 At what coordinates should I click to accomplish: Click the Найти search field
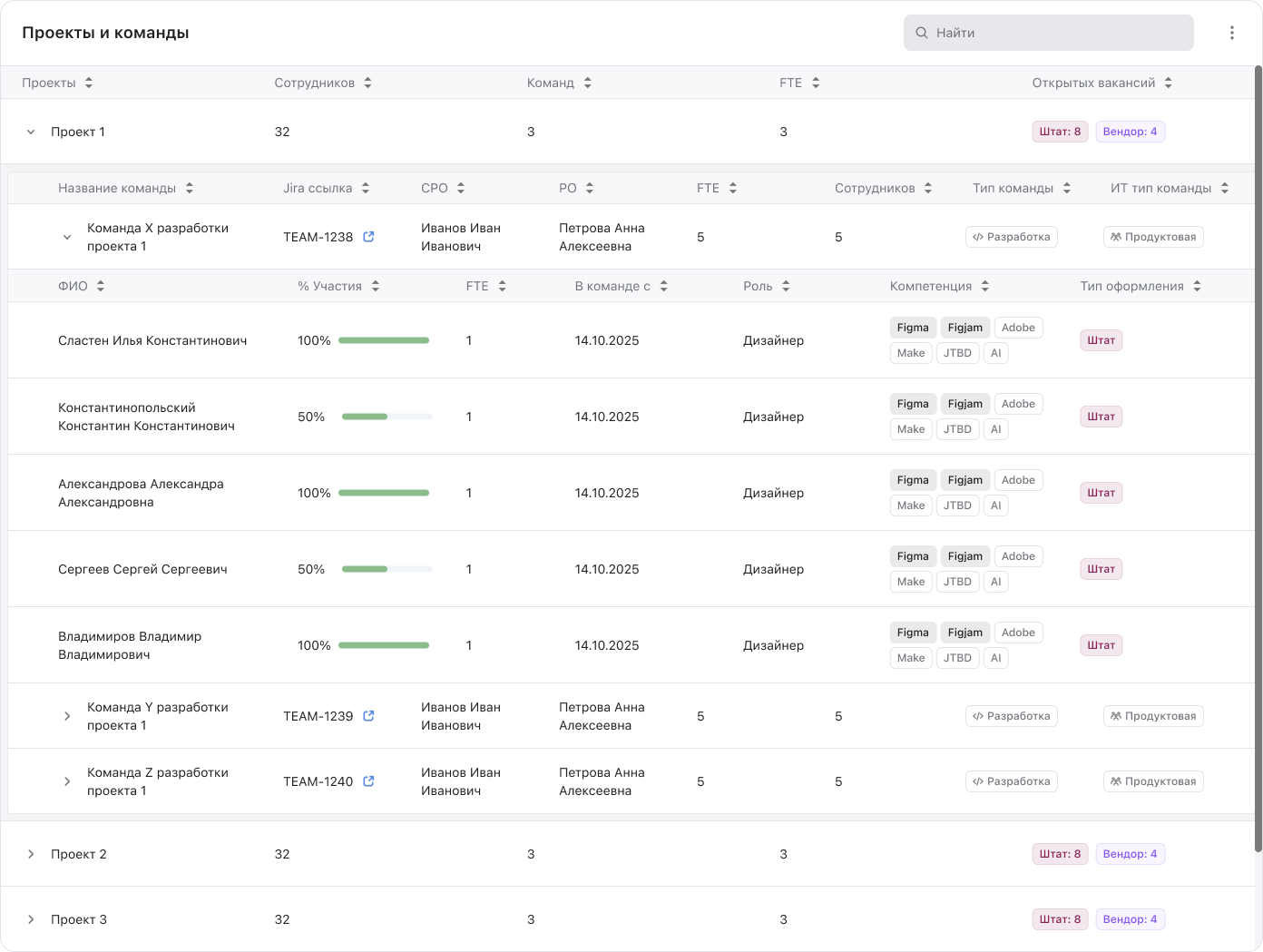click(1048, 33)
